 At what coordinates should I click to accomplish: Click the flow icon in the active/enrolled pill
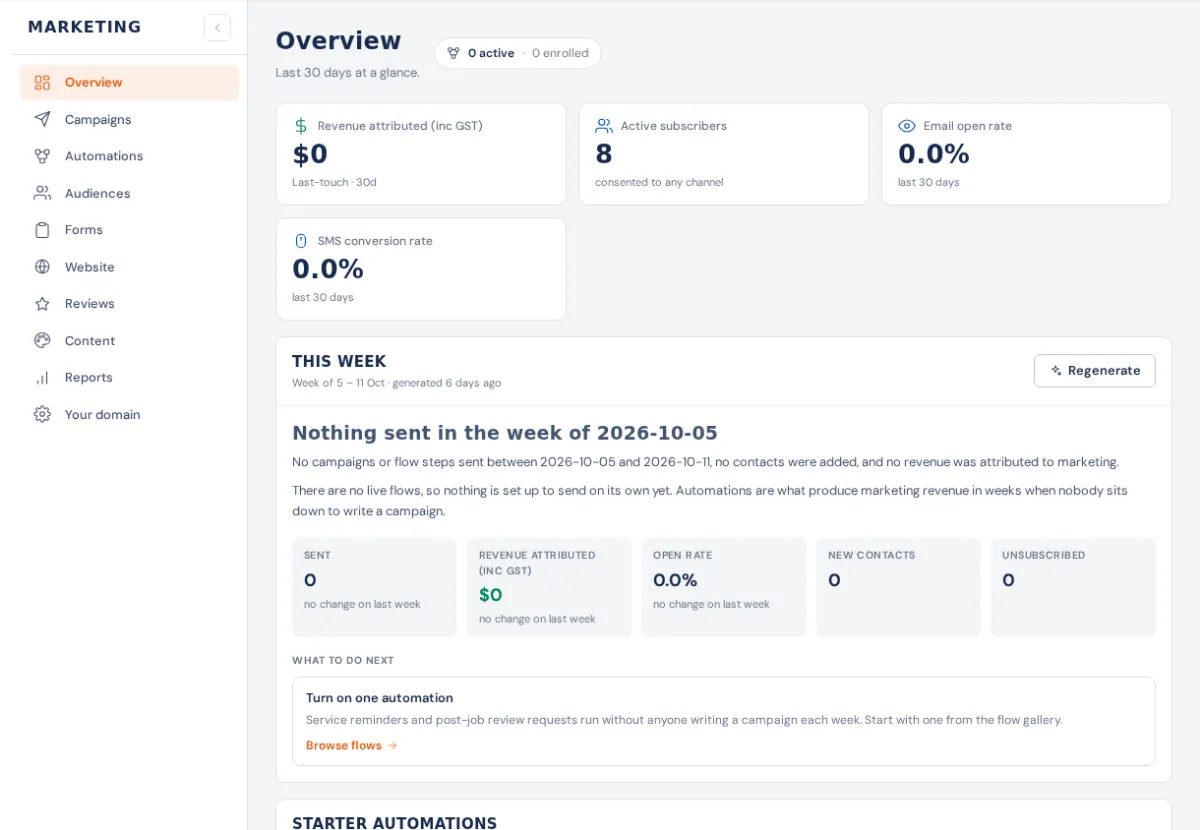click(x=454, y=53)
